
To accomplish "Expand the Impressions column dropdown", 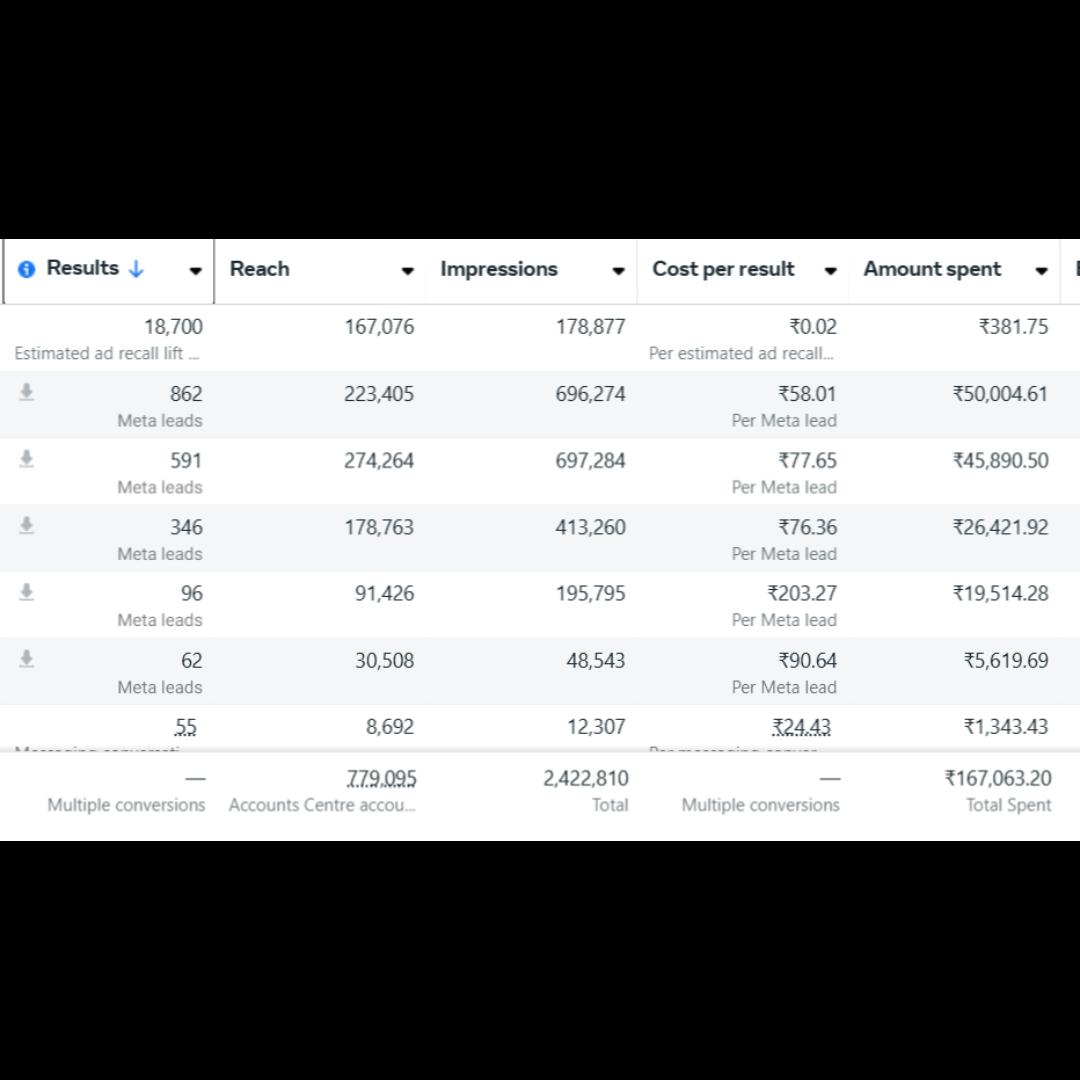I will point(618,271).
